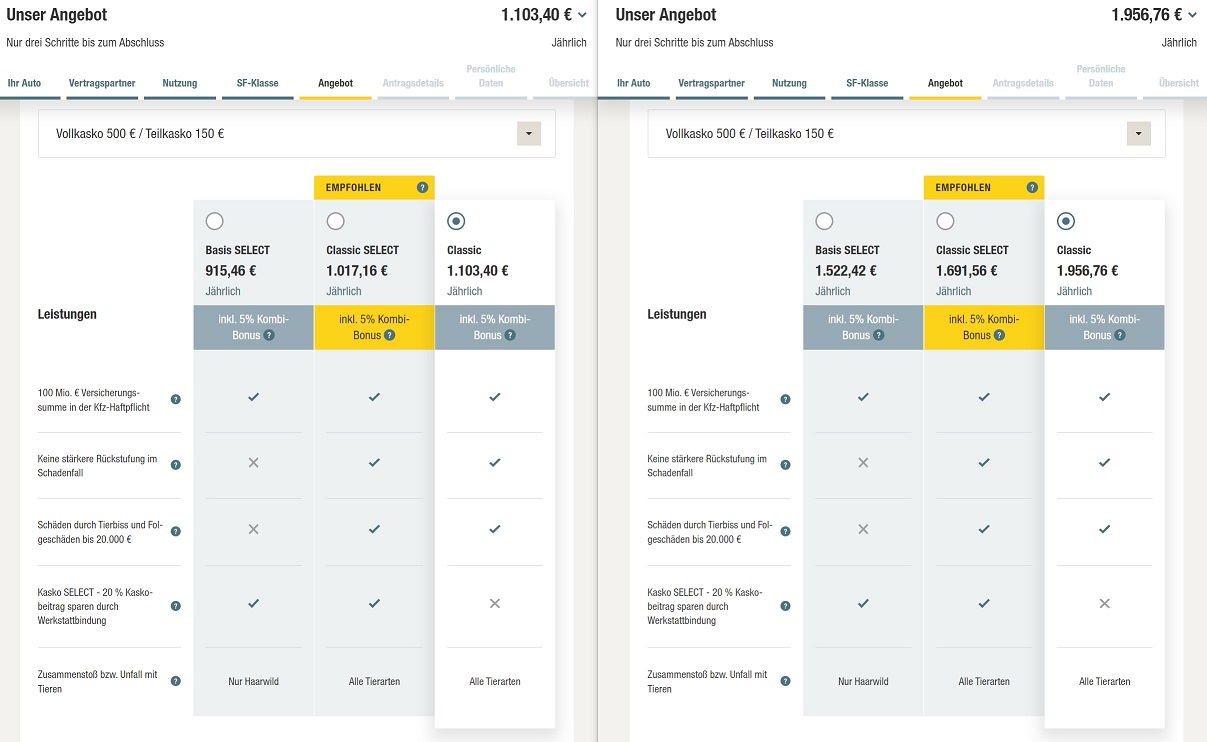Expand the chevron next to 1.956,76 € total
Image resolution: width=1207 pixels, height=742 pixels.
click(1192, 15)
